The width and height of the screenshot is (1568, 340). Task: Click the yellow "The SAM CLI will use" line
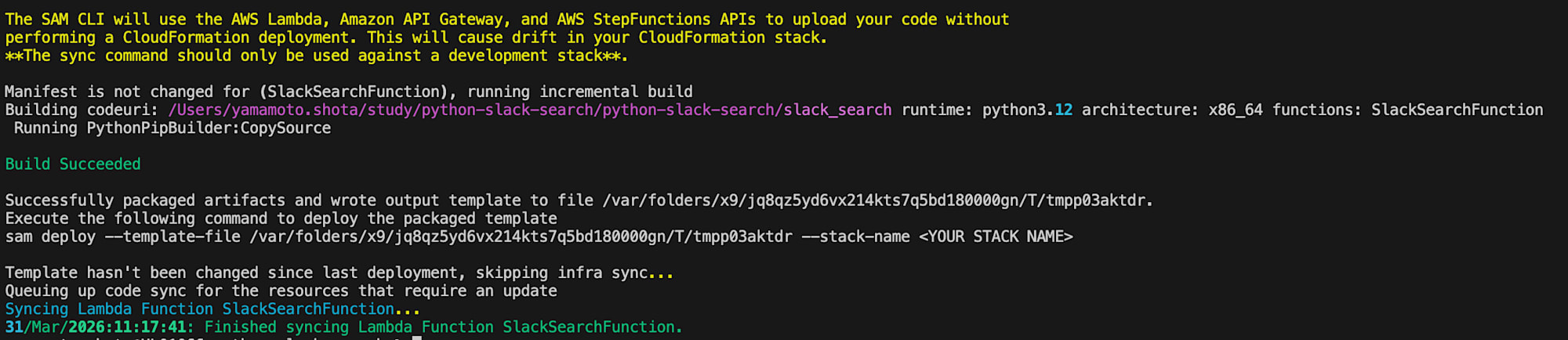[506, 19]
